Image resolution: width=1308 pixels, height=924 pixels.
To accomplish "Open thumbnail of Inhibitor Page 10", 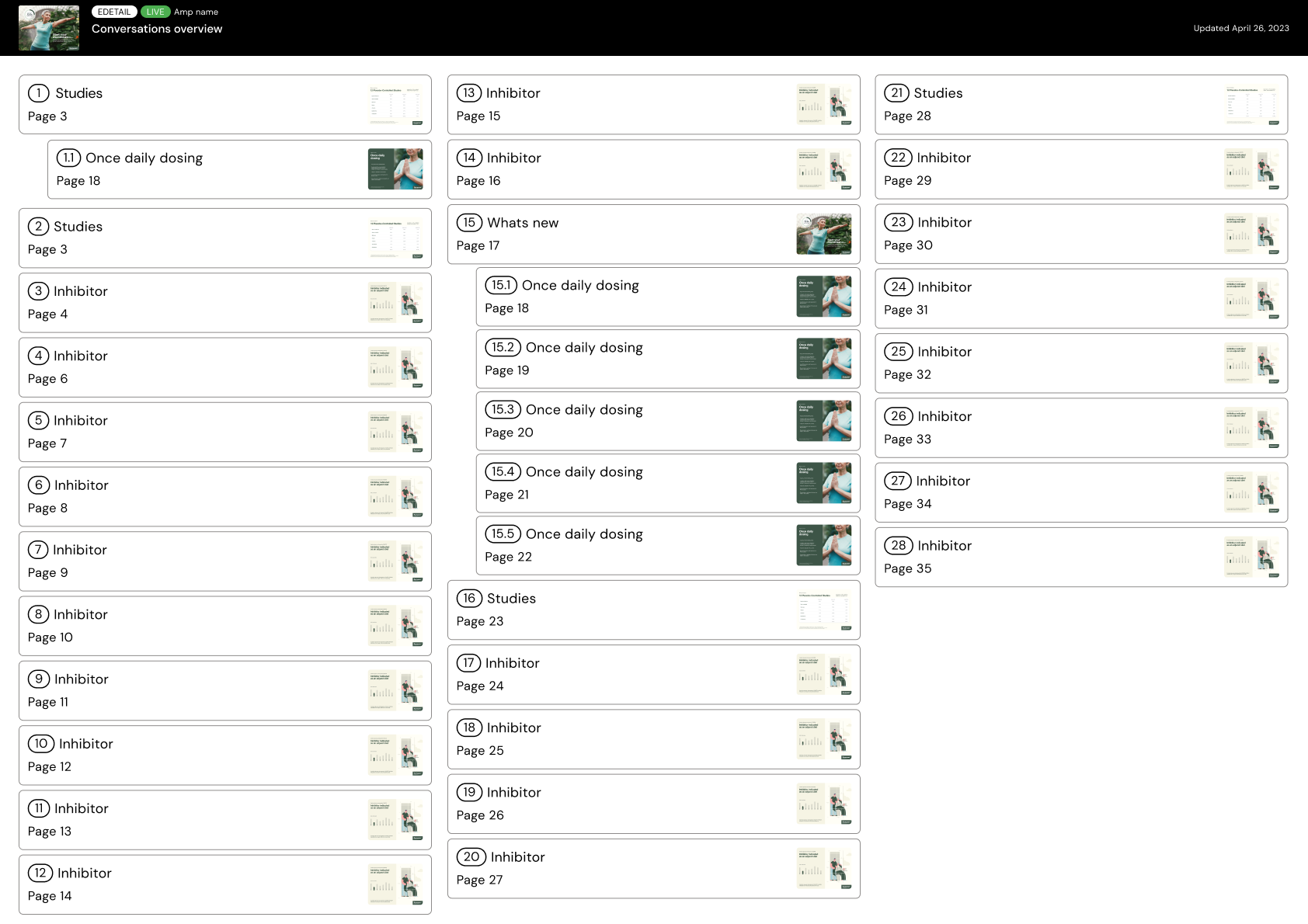I will (x=395, y=626).
